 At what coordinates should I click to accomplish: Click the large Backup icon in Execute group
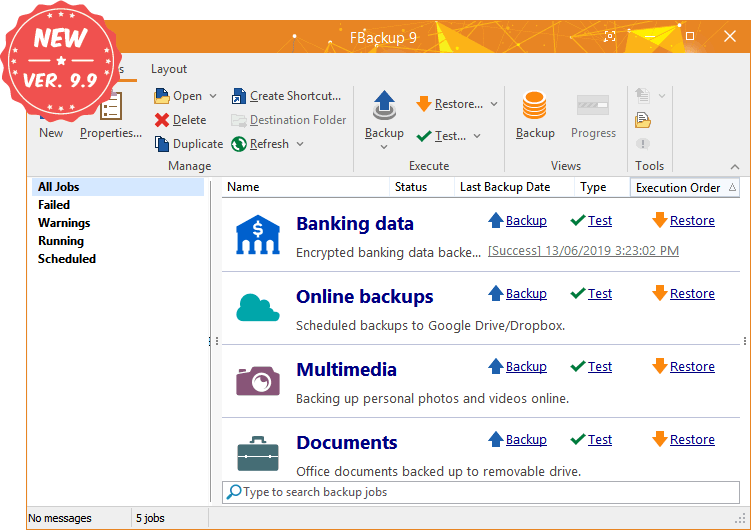pos(384,106)
